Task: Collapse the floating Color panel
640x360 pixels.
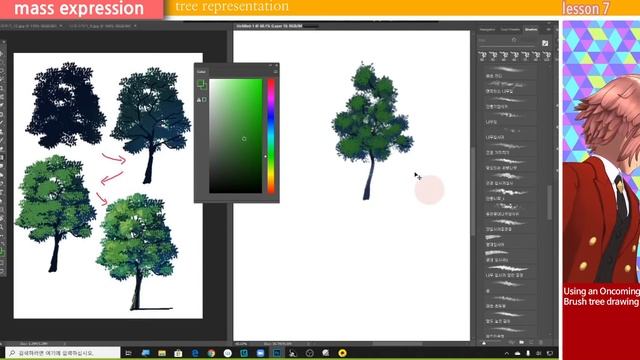Action: pyautogui.click(x=270, y=65)
